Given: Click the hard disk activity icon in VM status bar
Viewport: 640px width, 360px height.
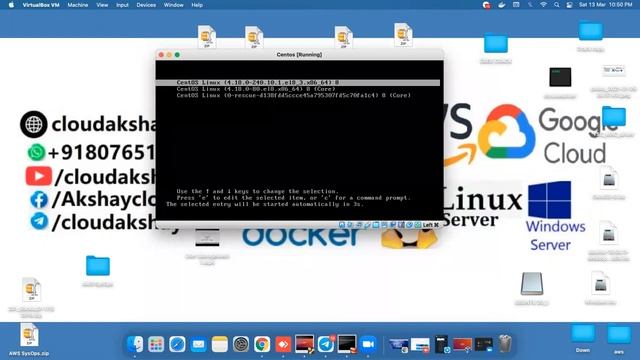Looking at the screenshot, I should 342,225.
